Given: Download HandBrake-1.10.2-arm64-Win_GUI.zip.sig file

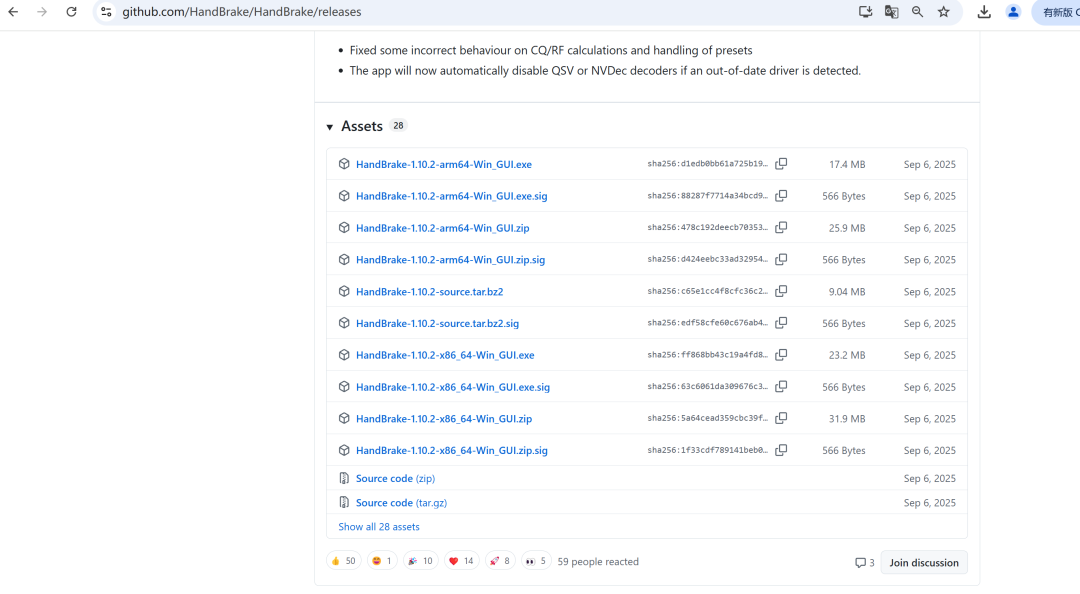Looking at the screenshot, I should click(450, 260).
